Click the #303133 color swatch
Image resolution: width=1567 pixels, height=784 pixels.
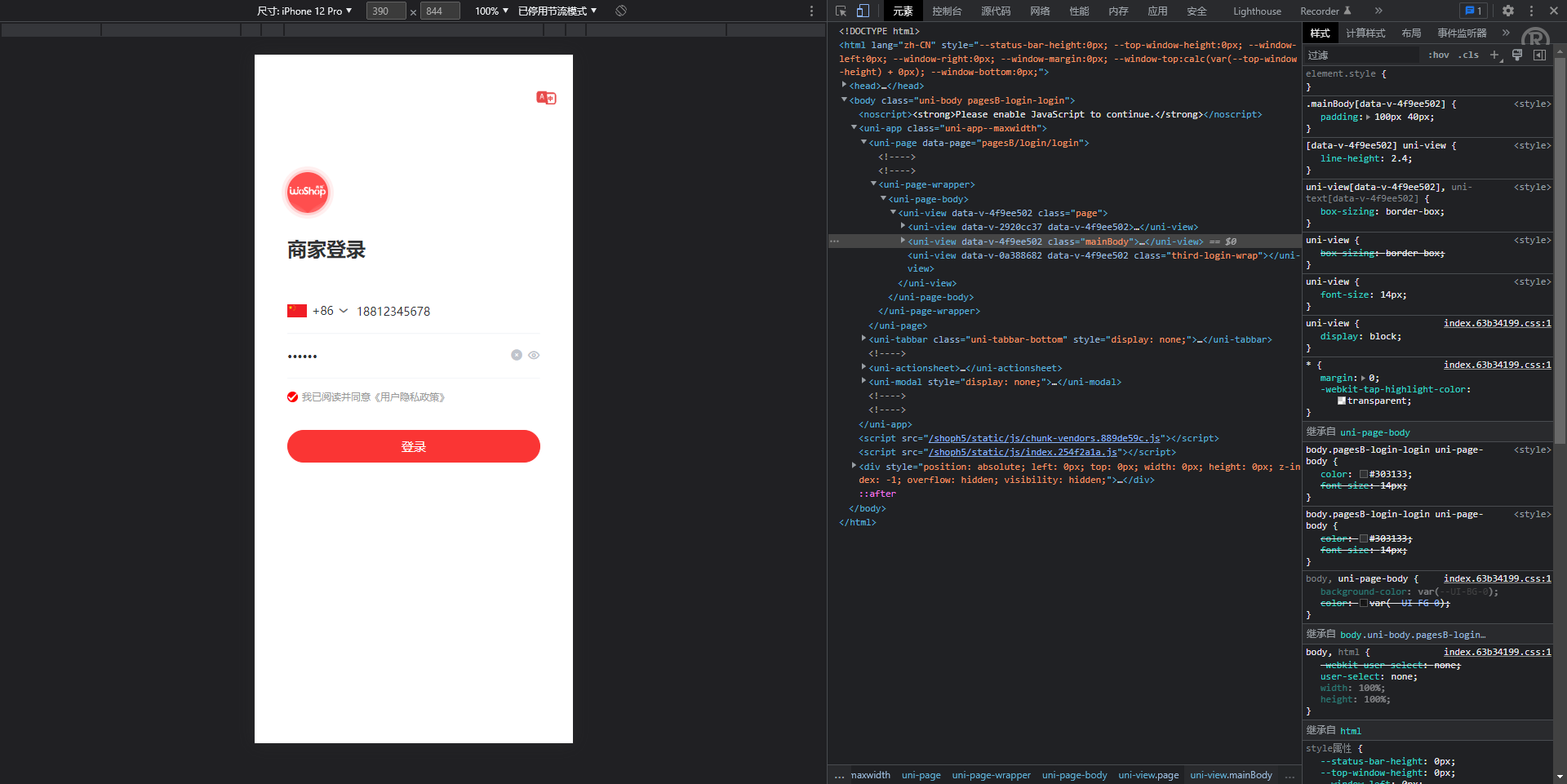pyautogui.click(x=1364, y=474)
